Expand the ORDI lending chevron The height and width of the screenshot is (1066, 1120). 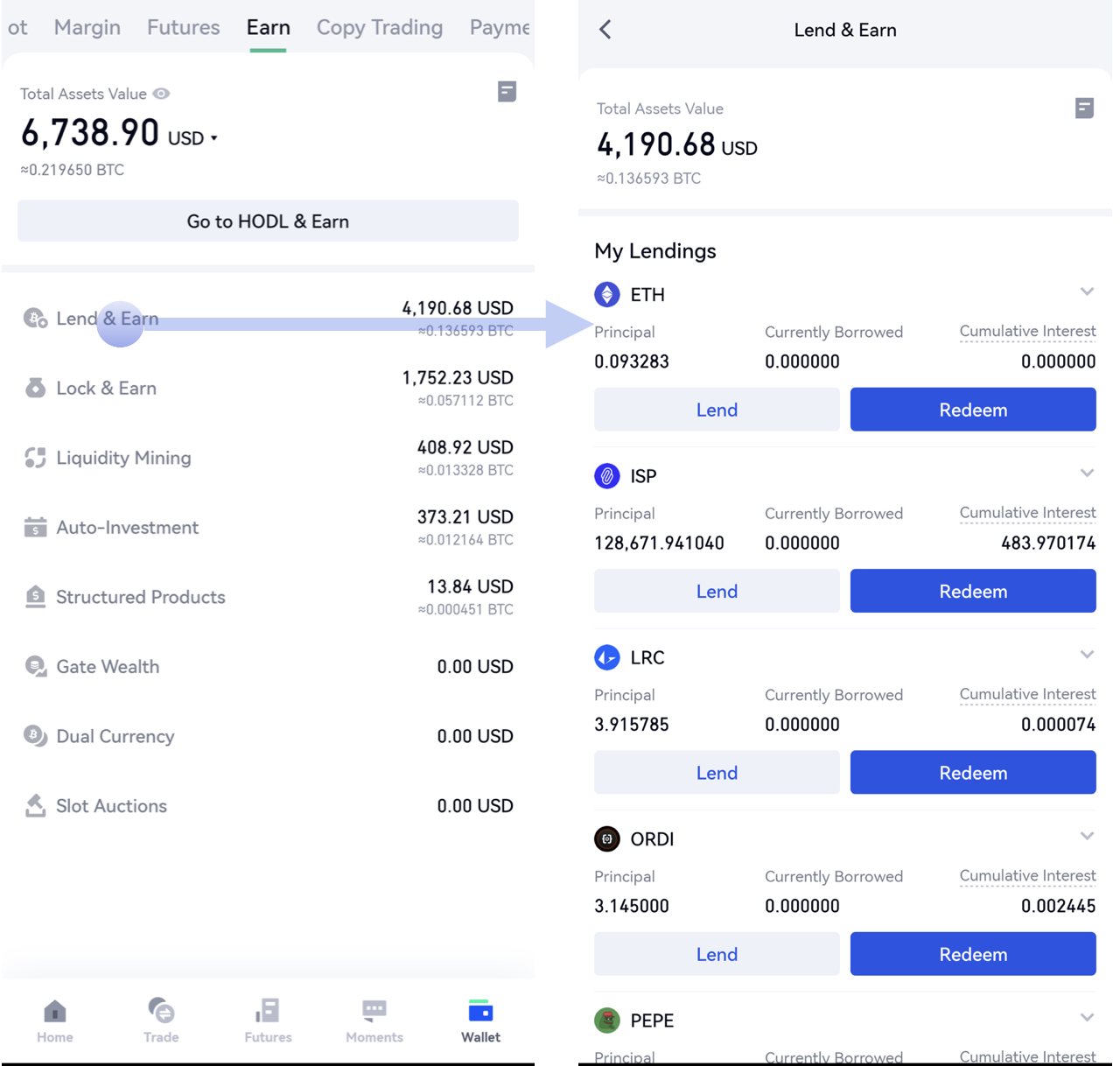(x=1087, y=836)
